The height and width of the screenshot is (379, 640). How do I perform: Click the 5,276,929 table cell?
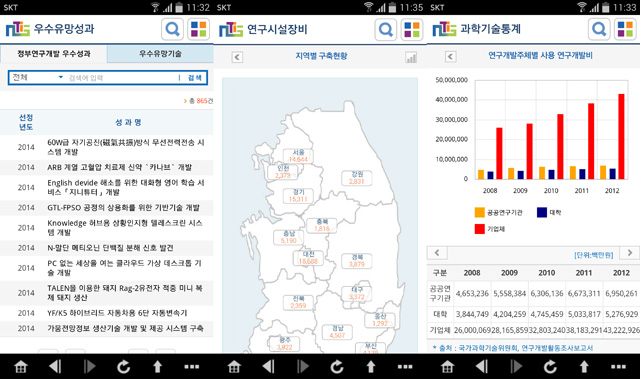point(622,314)
